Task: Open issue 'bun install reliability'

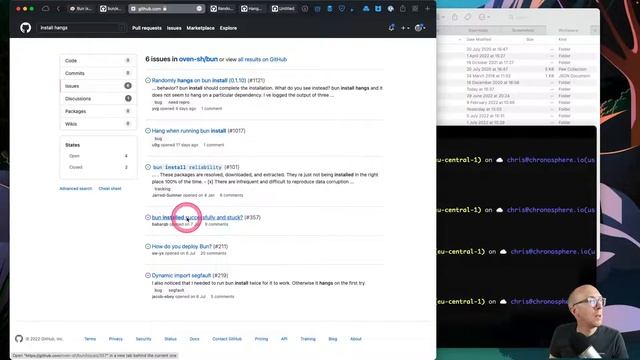Action: point(187,167)
